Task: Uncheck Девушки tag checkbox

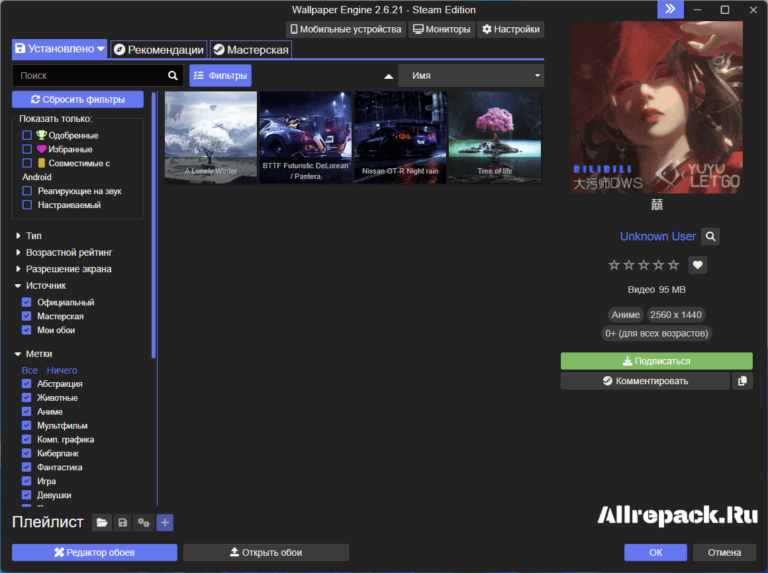Action: click(26, 495)
